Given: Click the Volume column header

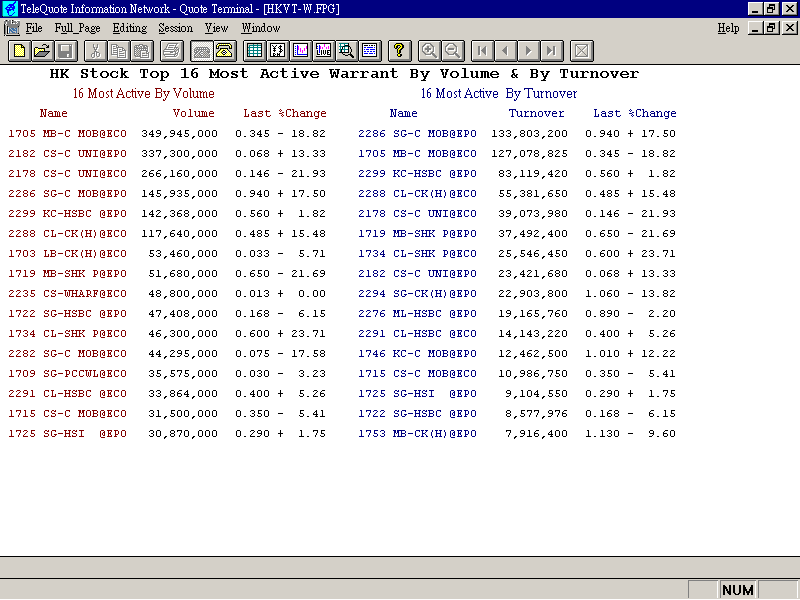Looking at the screenshot, I should pyautogui.click(x=193, y=113).
